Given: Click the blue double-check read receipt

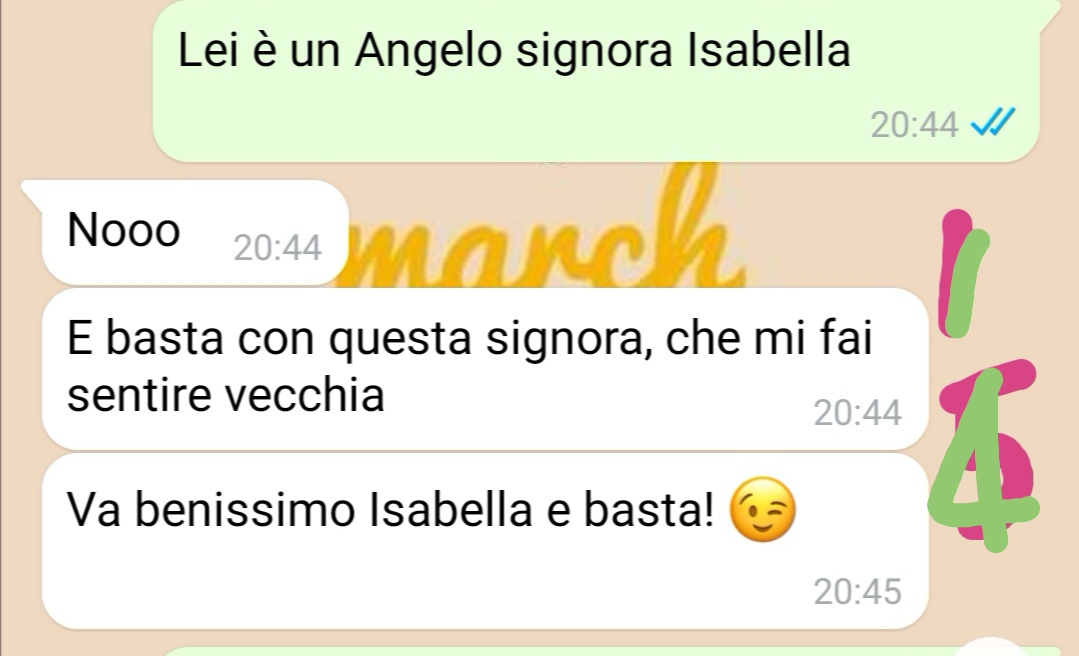Looking at the screenshot, I should click(992, 123).
